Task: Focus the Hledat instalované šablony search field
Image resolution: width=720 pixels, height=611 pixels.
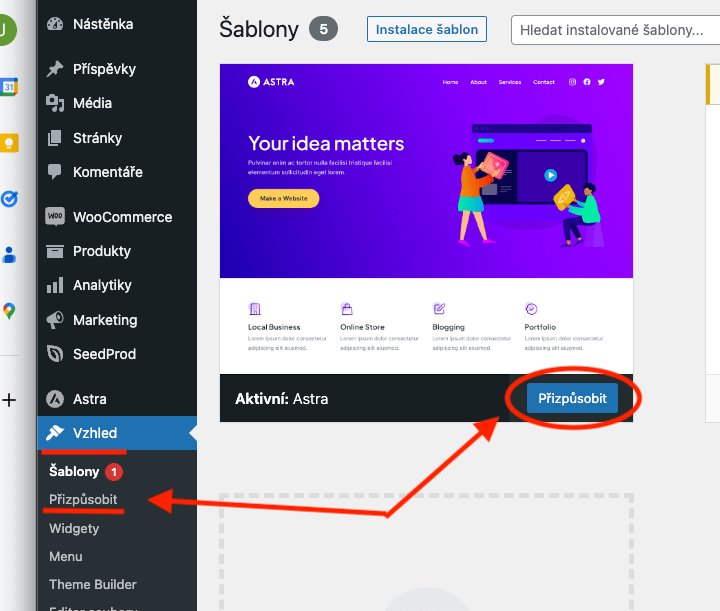Action: pyautogui.click(x=615, y=30)
